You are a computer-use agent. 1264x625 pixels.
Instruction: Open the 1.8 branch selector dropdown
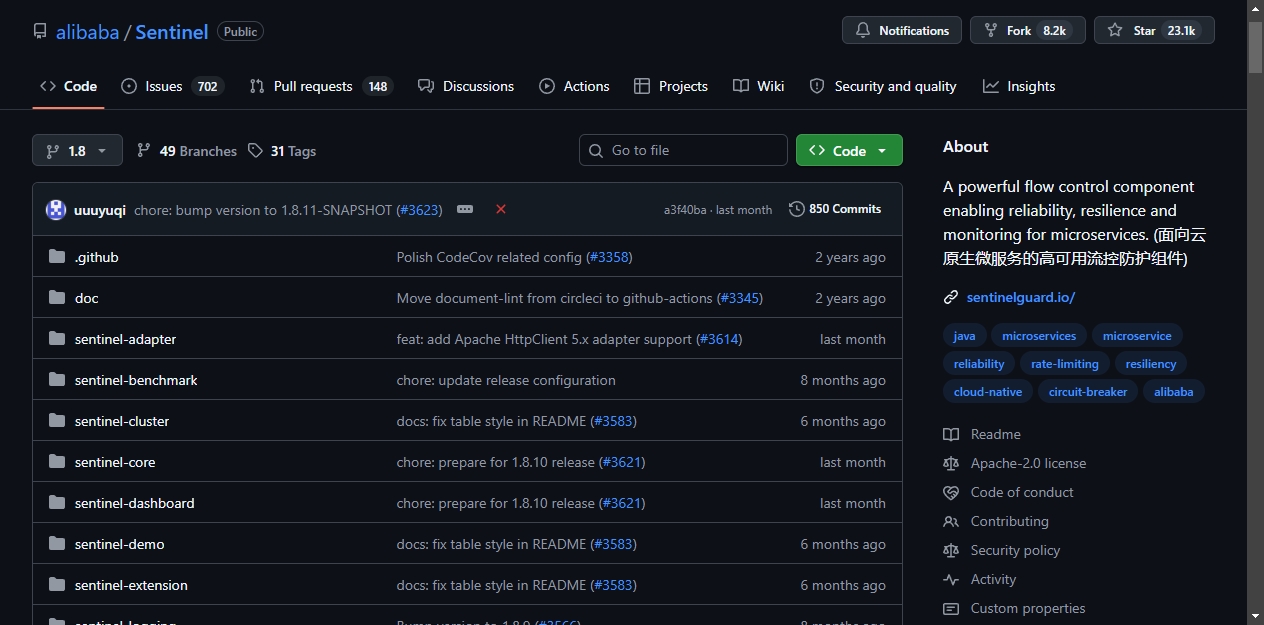[77, 150]
